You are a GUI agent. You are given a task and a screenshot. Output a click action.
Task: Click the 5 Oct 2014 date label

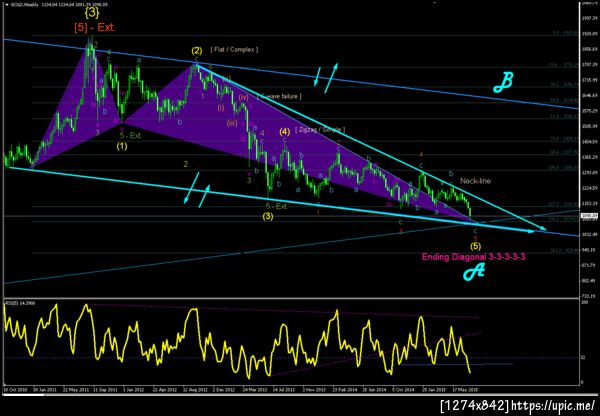click(x=403, y=389)
